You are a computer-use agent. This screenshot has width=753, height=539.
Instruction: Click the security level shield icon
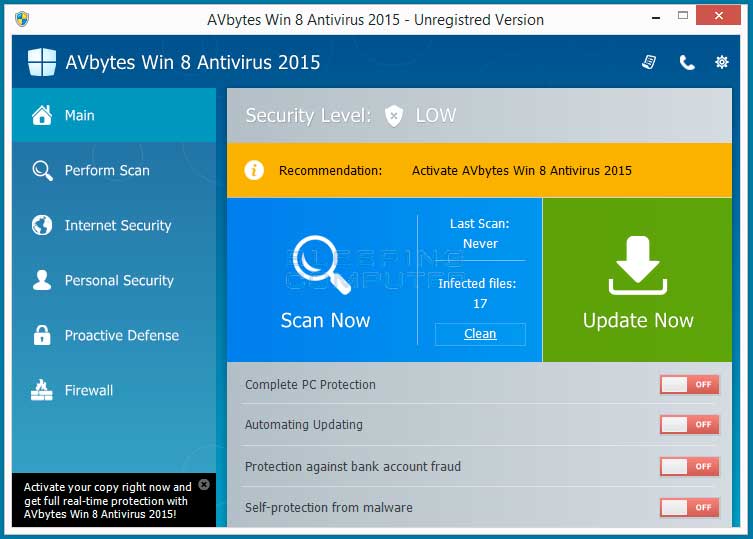pos(394,116)
